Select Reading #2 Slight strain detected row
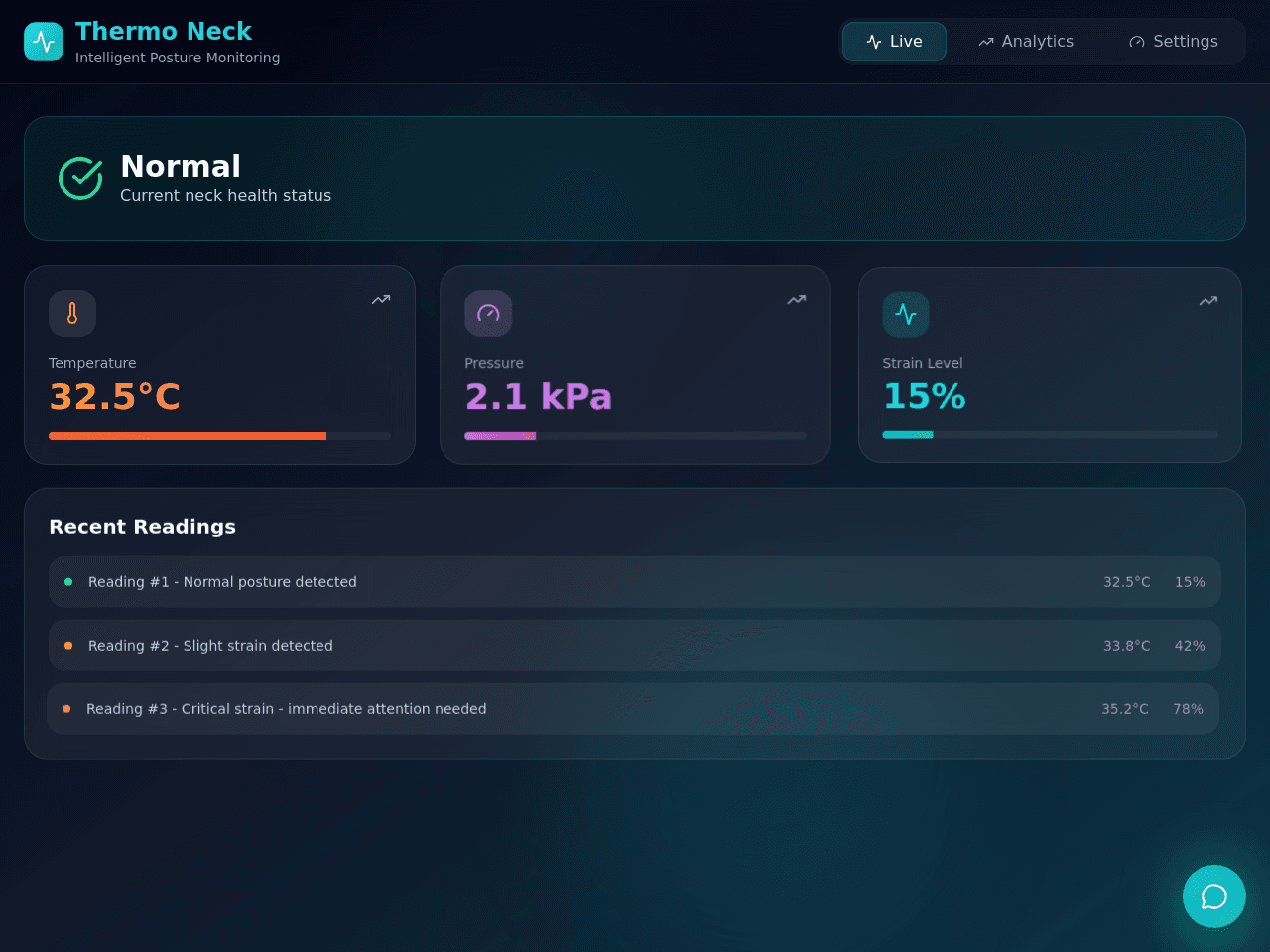The width and height of the screenshot is (1270, 952). click(635, 646)
